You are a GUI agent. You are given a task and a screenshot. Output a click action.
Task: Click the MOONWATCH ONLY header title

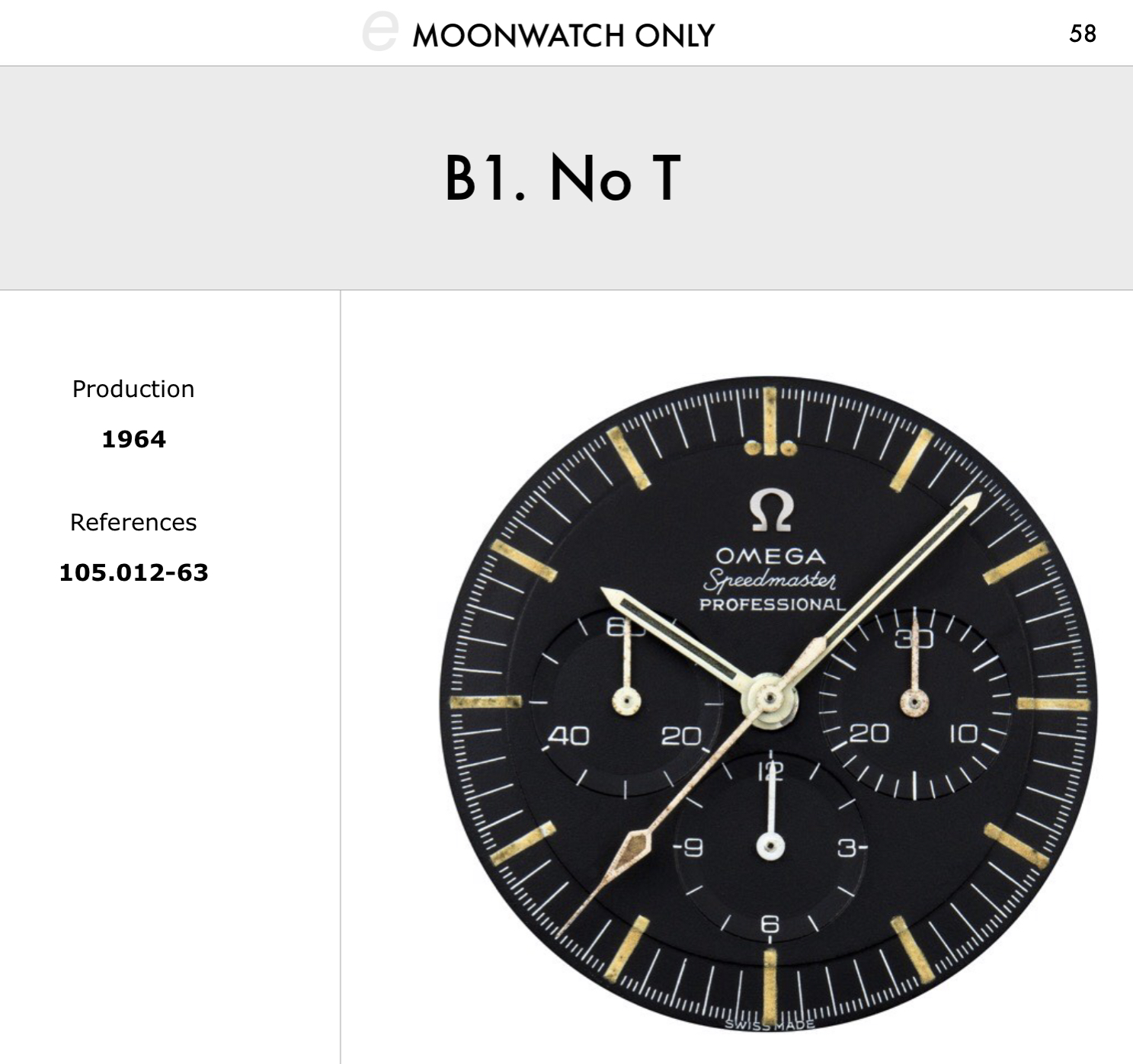click(x=563, y=35)
